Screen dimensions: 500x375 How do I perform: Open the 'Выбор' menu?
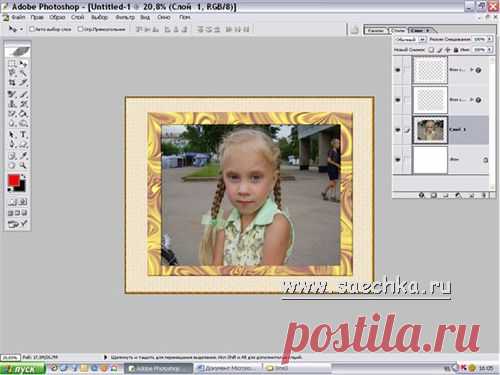click(99, 17)
